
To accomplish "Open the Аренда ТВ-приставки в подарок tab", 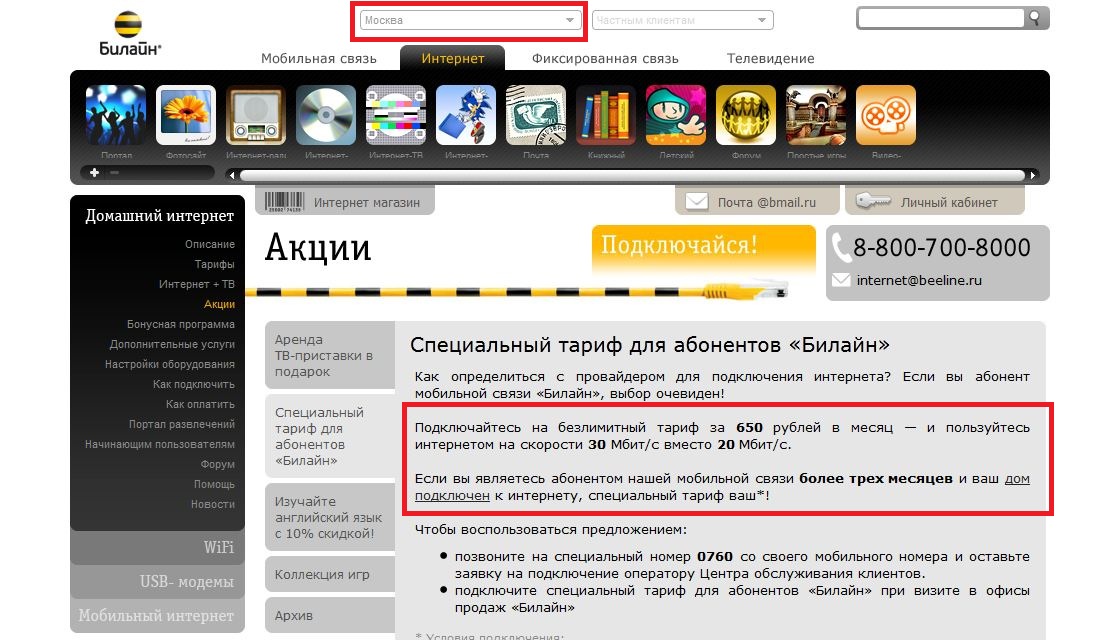I will pyautogui.click(x=330, y=355).
